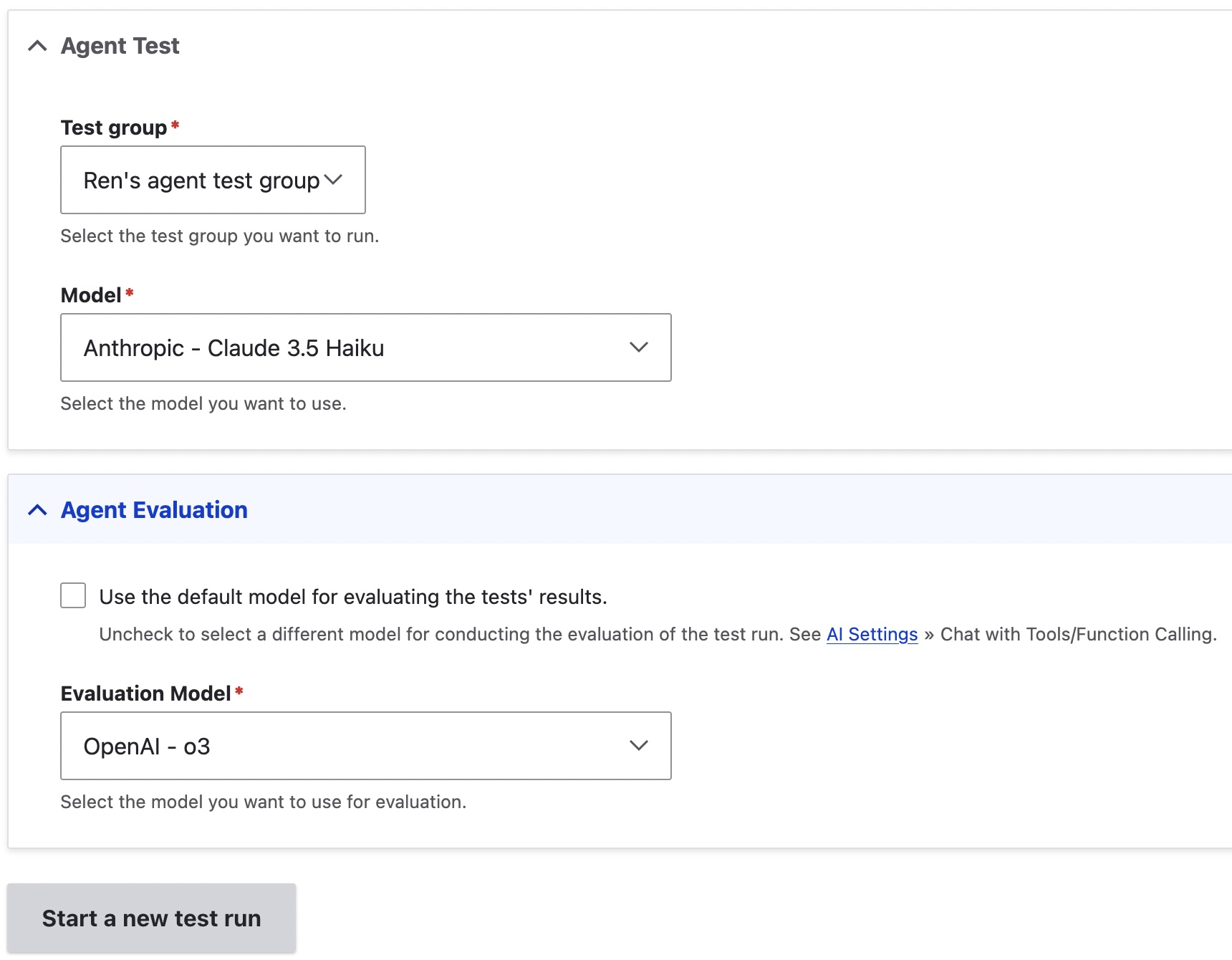The width and height of the screenshot is (1232, 960).
Task: Click the Model dropdown arrow icon
Action: click(638, 347)
